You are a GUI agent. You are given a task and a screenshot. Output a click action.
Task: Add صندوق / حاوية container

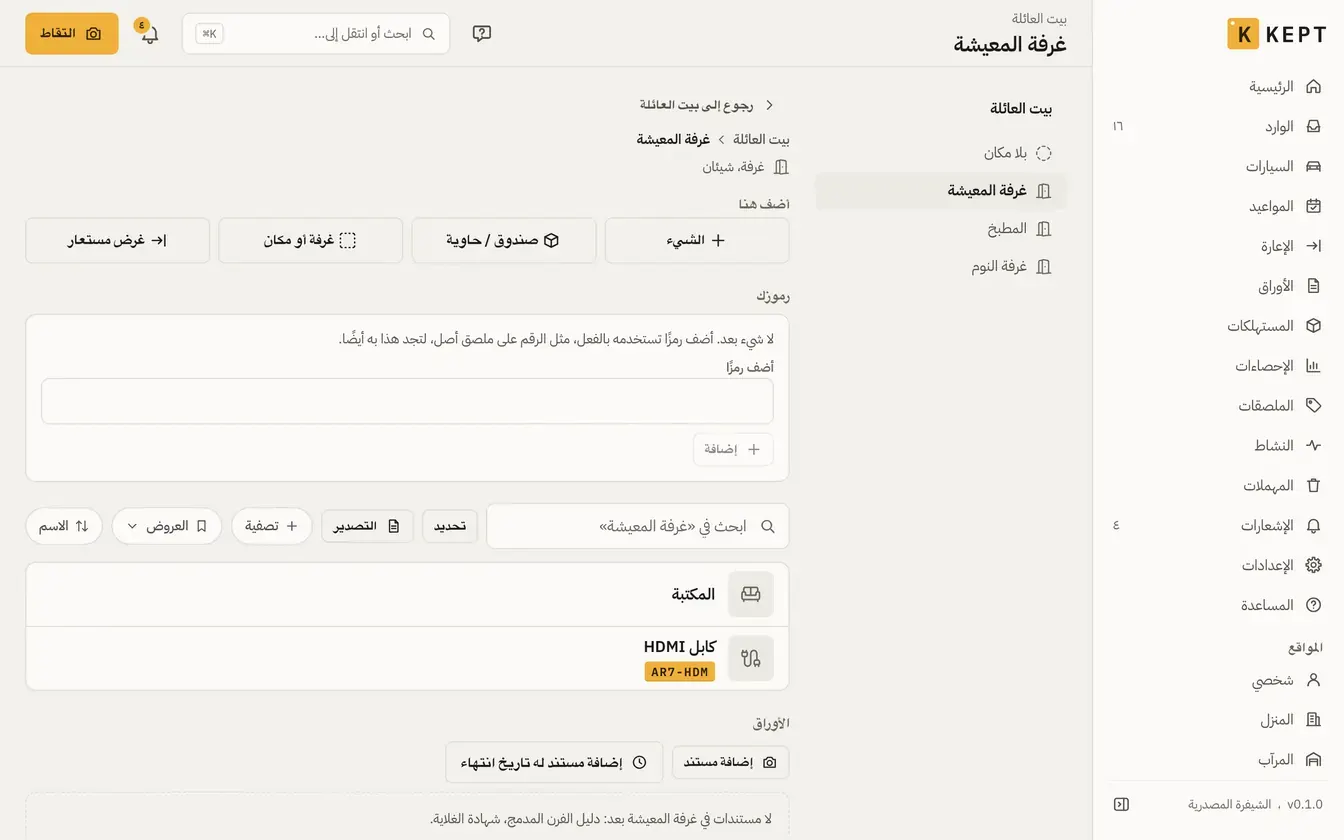[504, 241]
